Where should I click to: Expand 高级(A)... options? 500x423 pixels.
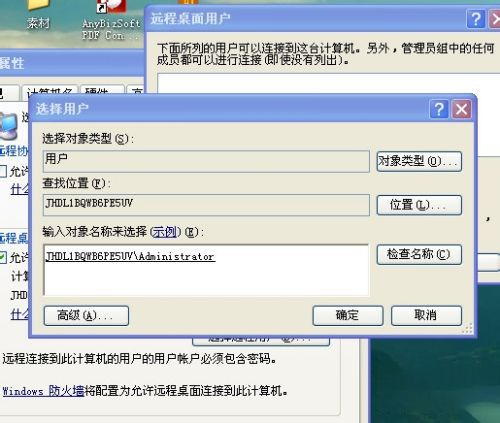tap(86, 316)
